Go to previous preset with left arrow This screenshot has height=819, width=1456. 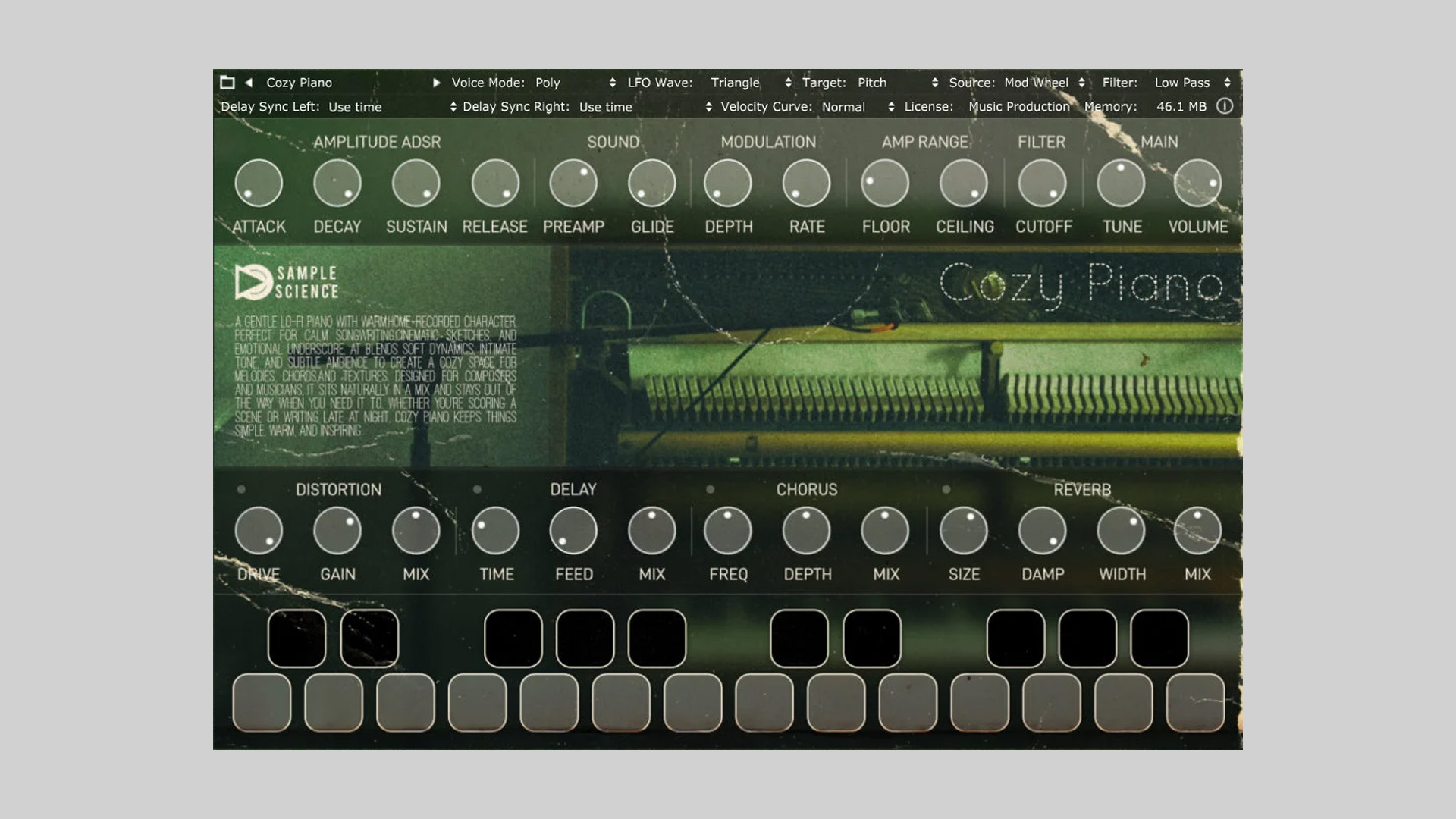(x=249, y=82)
